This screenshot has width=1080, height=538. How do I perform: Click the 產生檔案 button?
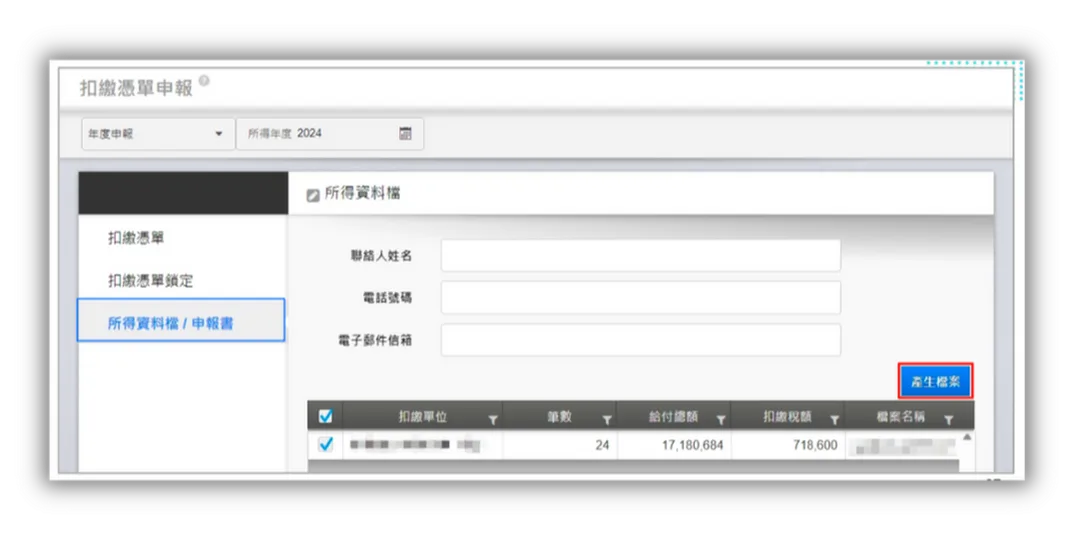coord(935,382)
